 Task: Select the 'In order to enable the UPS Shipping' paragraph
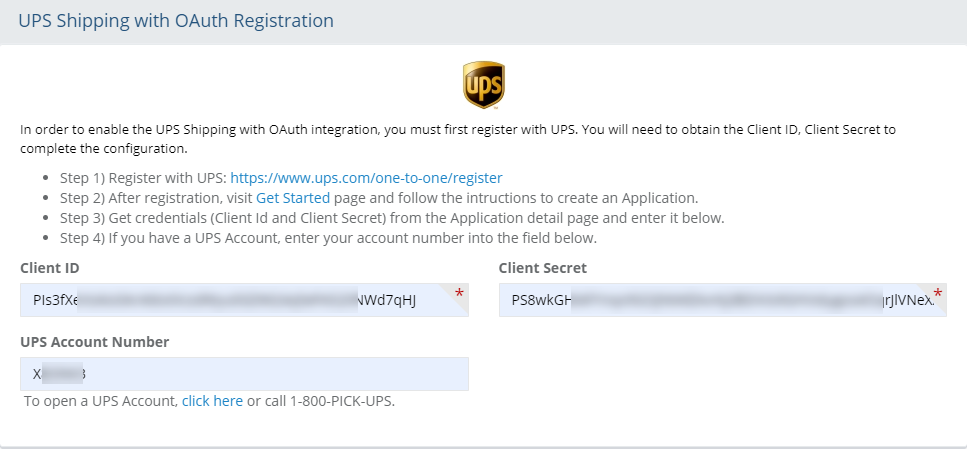tap(458, 139)
